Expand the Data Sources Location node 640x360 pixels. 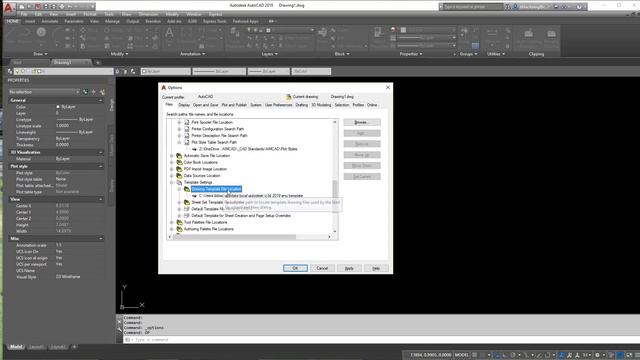pos(172,176)
